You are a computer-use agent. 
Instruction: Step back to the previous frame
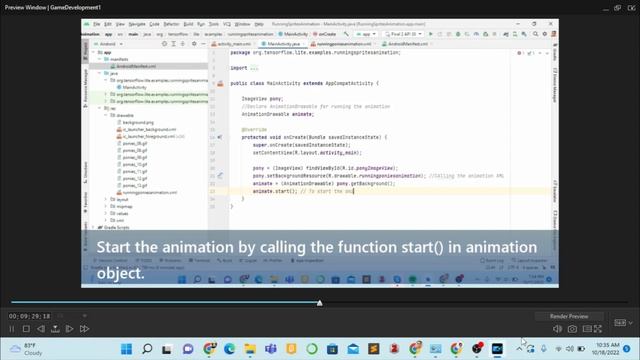41,329
